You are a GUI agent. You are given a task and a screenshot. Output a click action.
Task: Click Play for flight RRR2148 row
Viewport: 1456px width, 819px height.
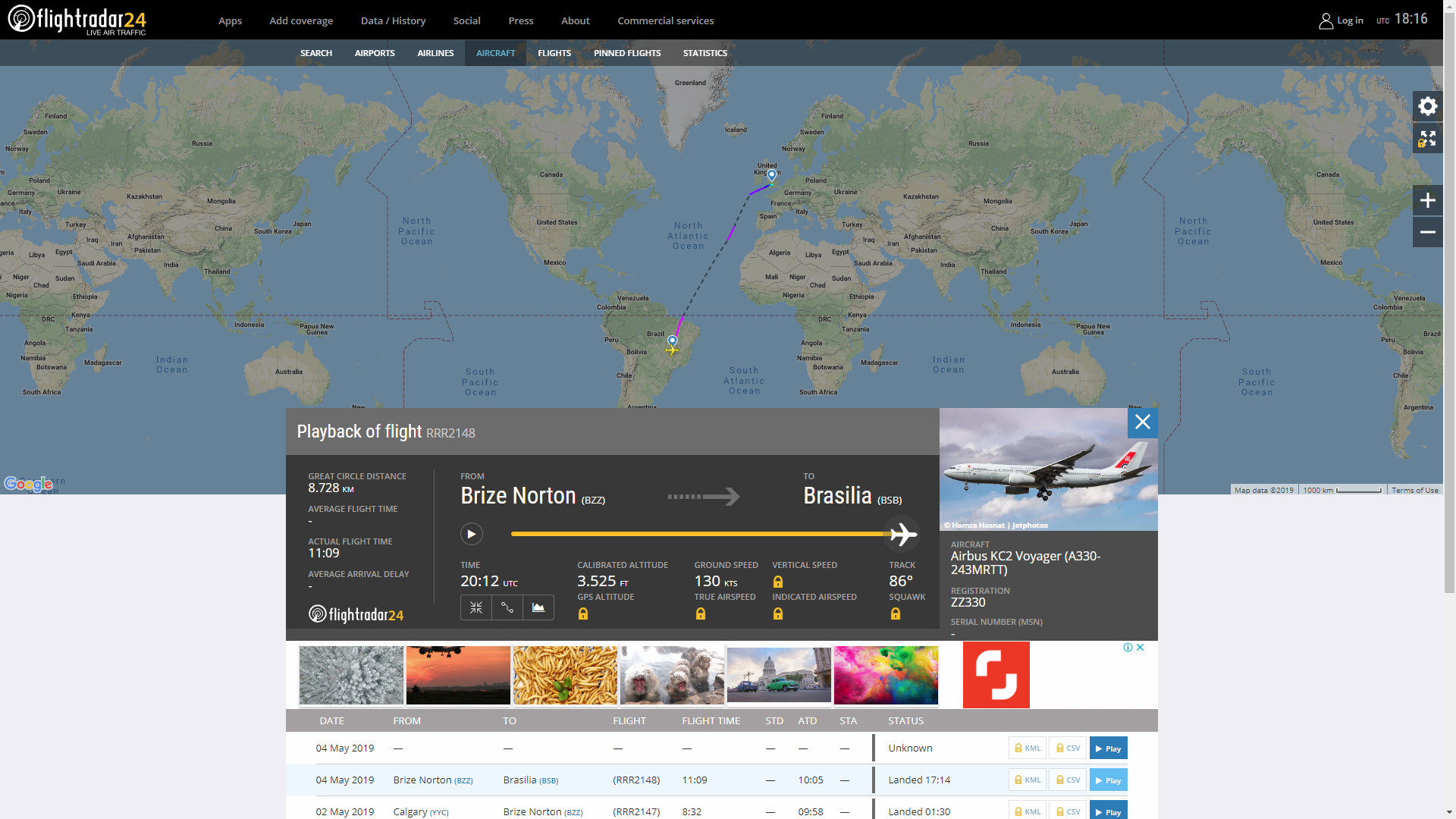1108,780
